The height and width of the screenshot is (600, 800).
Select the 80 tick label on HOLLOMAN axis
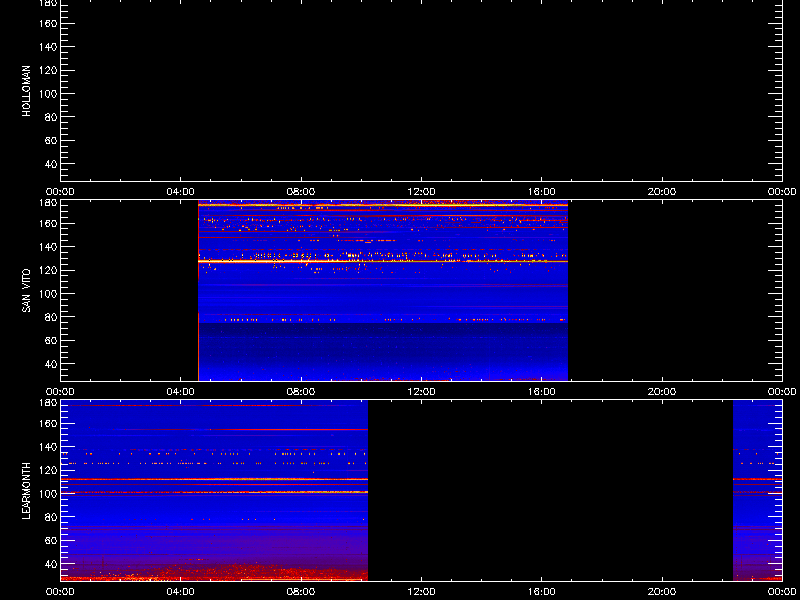[51, 117]
